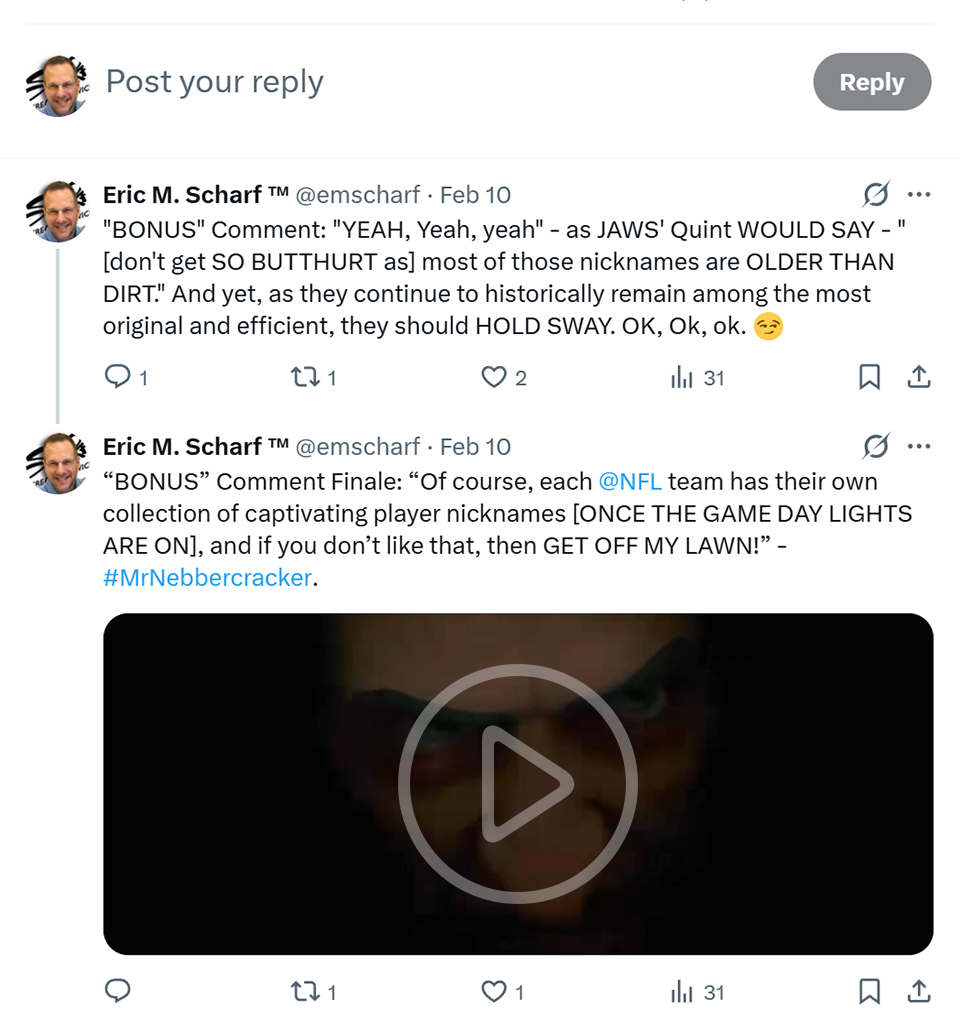Open more options on first tweet
The width and height of the screenshot is (960, 1031).
point(918,194)
